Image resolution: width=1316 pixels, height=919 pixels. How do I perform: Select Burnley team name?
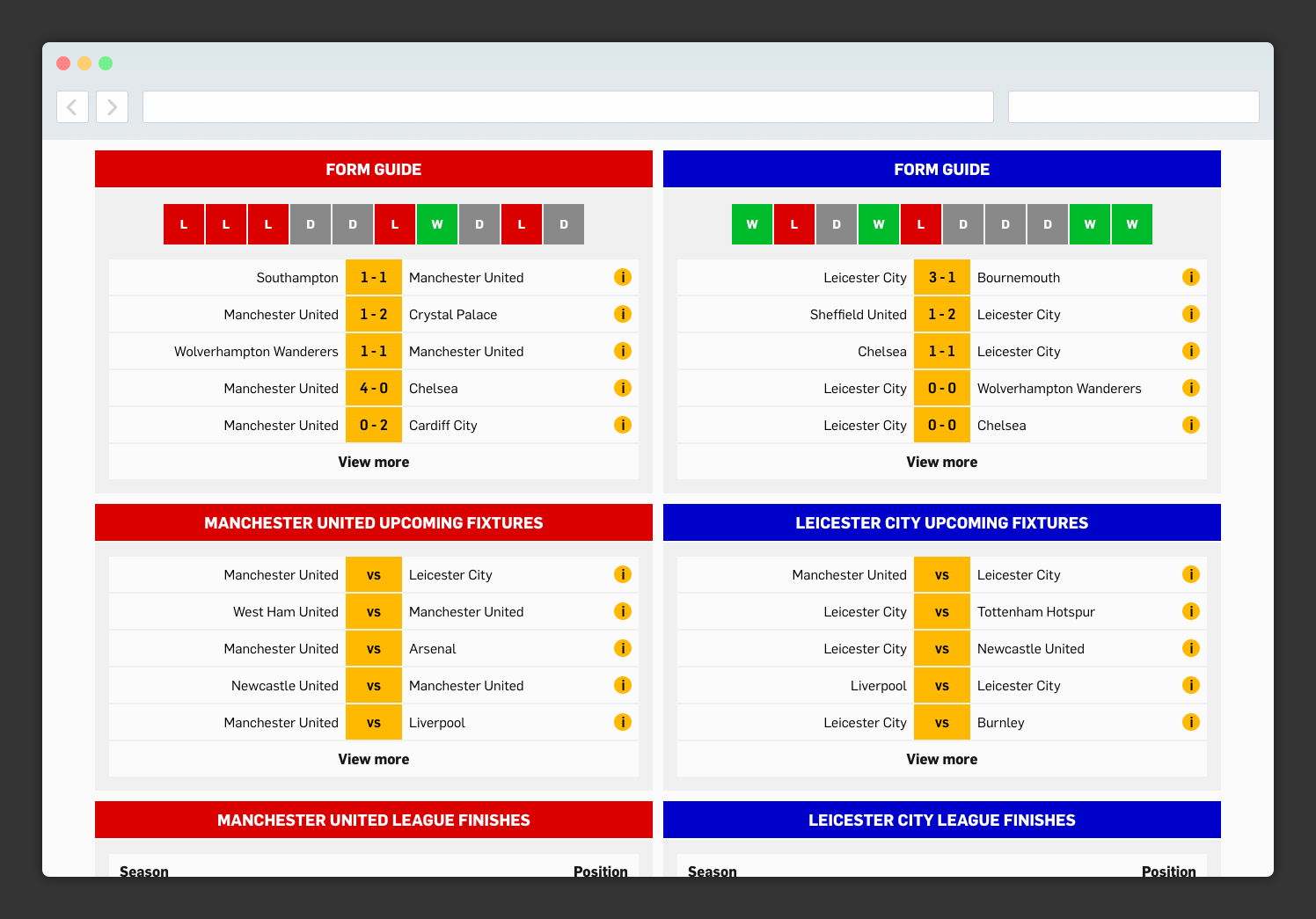[x=1001, y=722]
